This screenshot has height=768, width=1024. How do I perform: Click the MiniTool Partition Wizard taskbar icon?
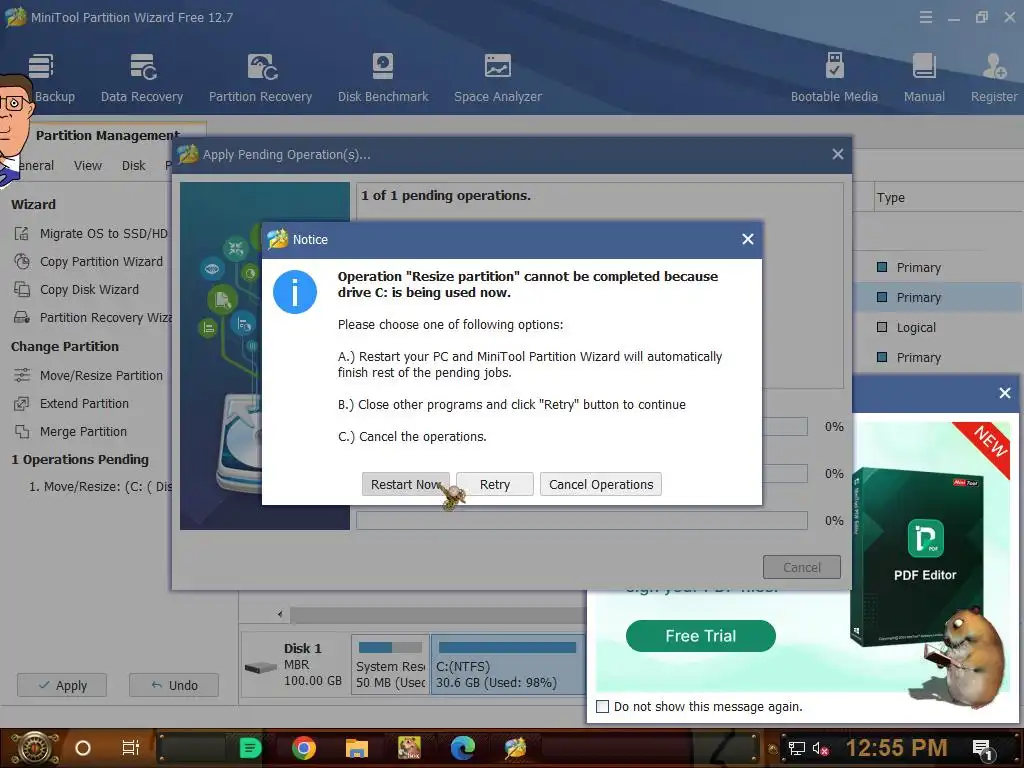pos(515,748)
